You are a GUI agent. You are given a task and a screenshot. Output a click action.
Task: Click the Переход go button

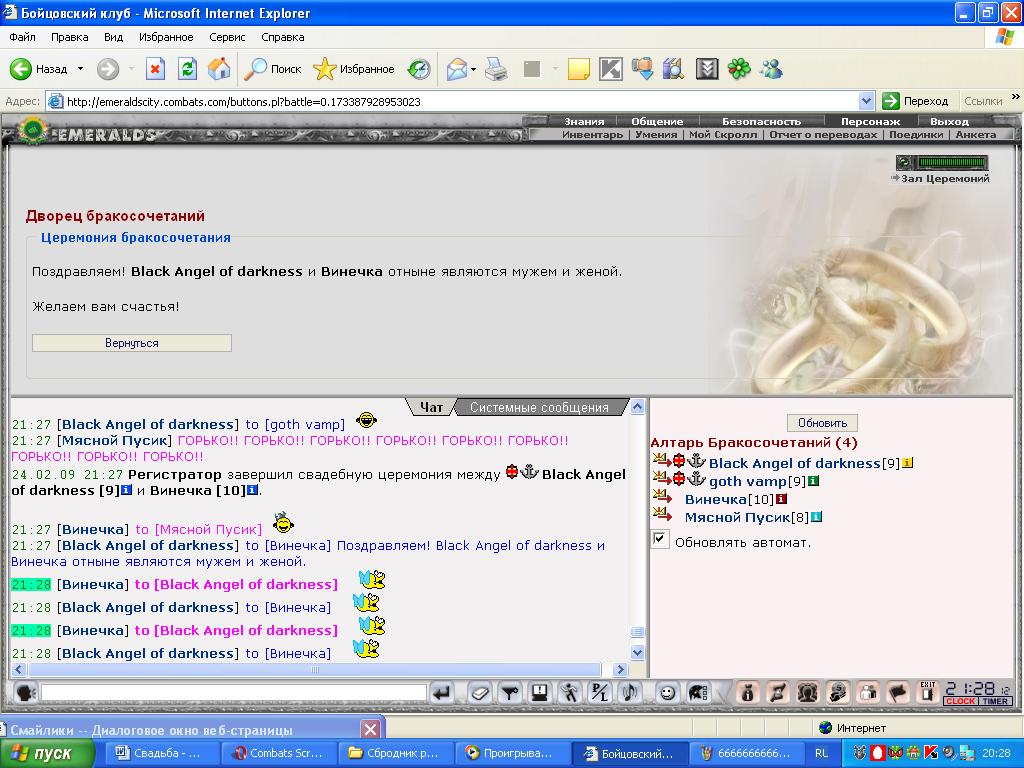point(915,101)
